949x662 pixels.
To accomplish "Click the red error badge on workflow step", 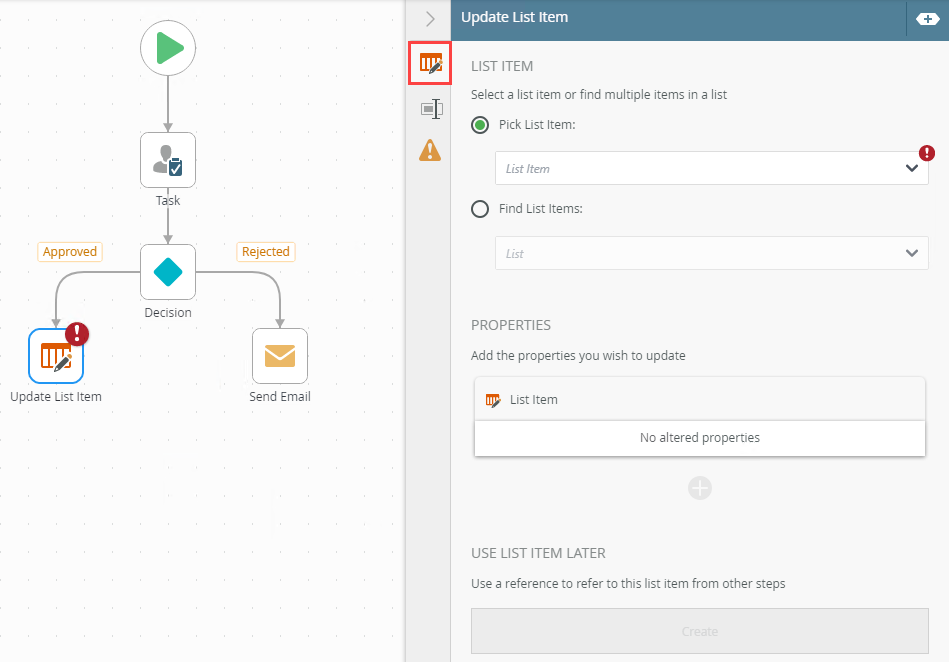I will click(77, 334).
